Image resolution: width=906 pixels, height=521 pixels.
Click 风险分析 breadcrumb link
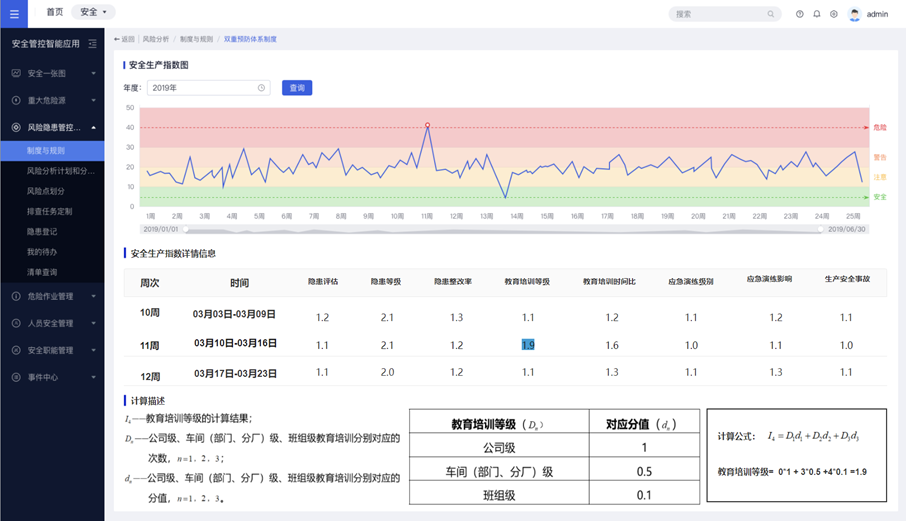[x=156, y=39]
